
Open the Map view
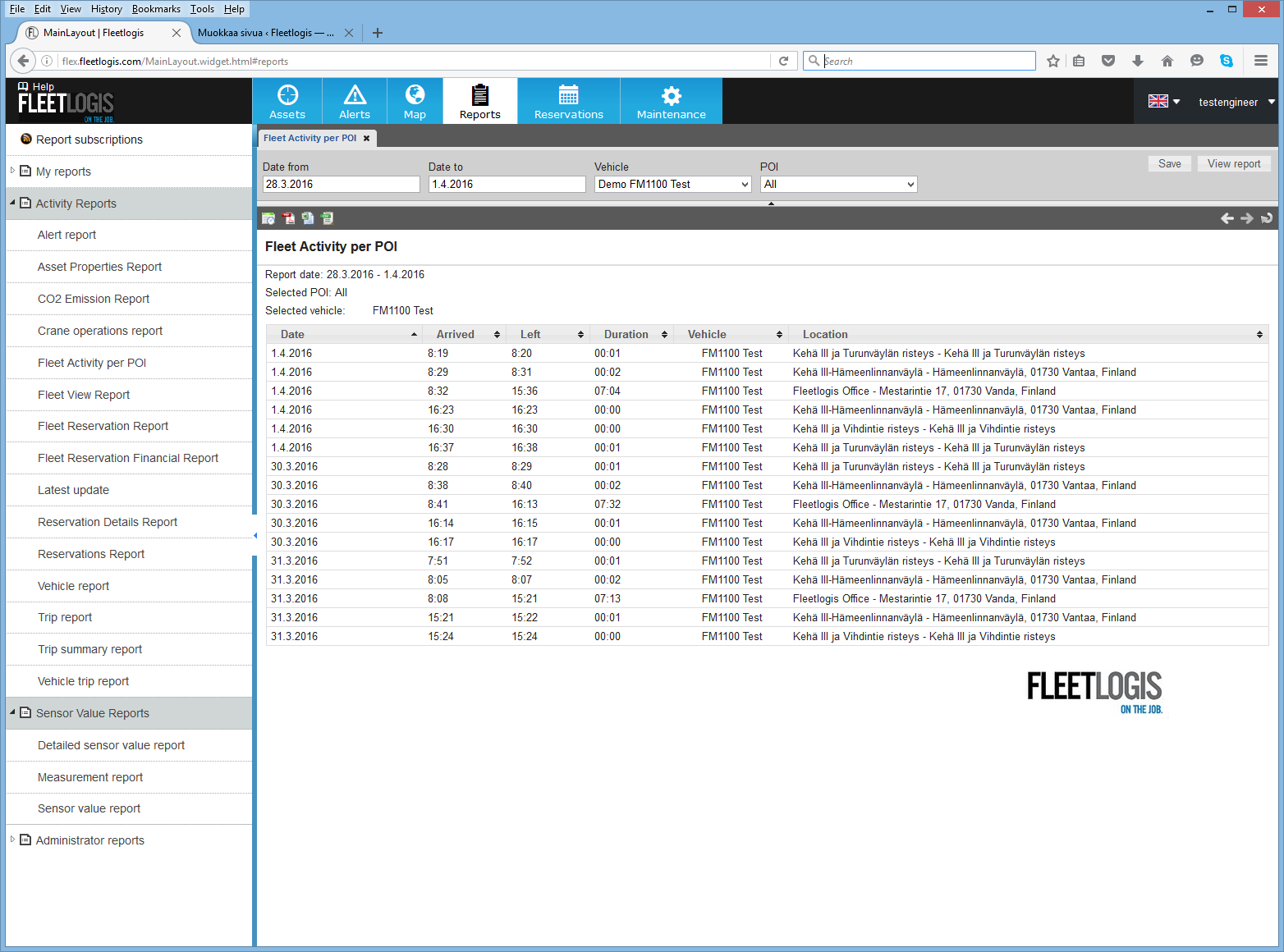point(415,102)
